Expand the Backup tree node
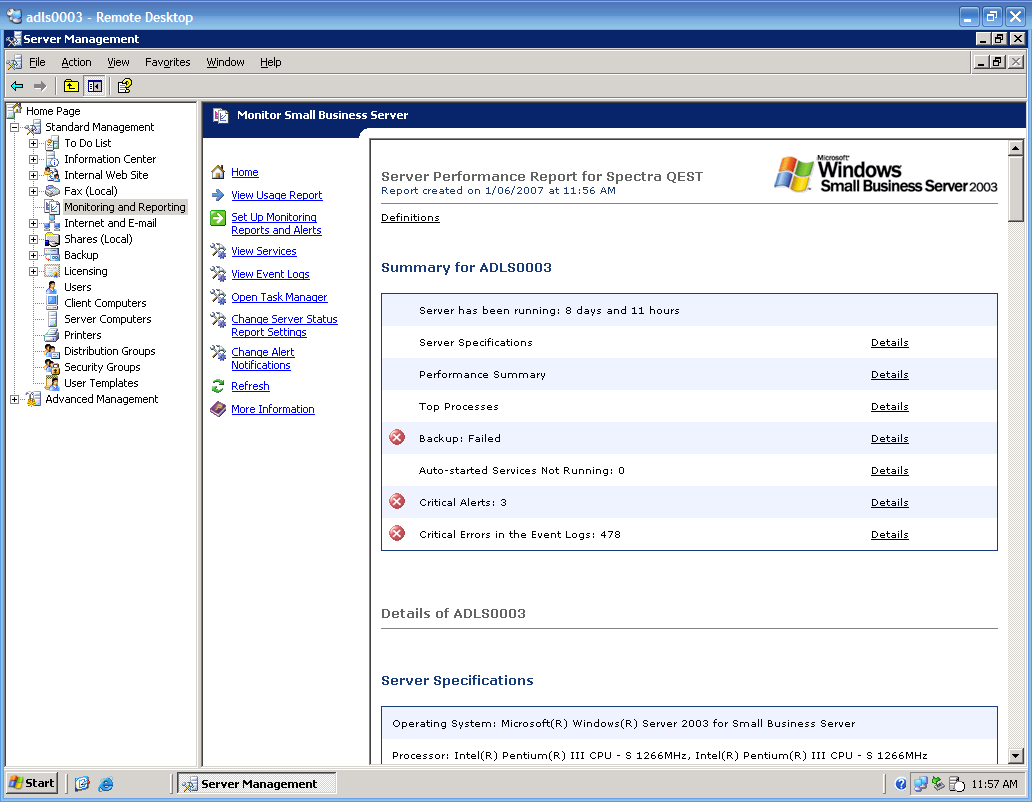The height and width of the screenshot is (802, 1032). 34,255
